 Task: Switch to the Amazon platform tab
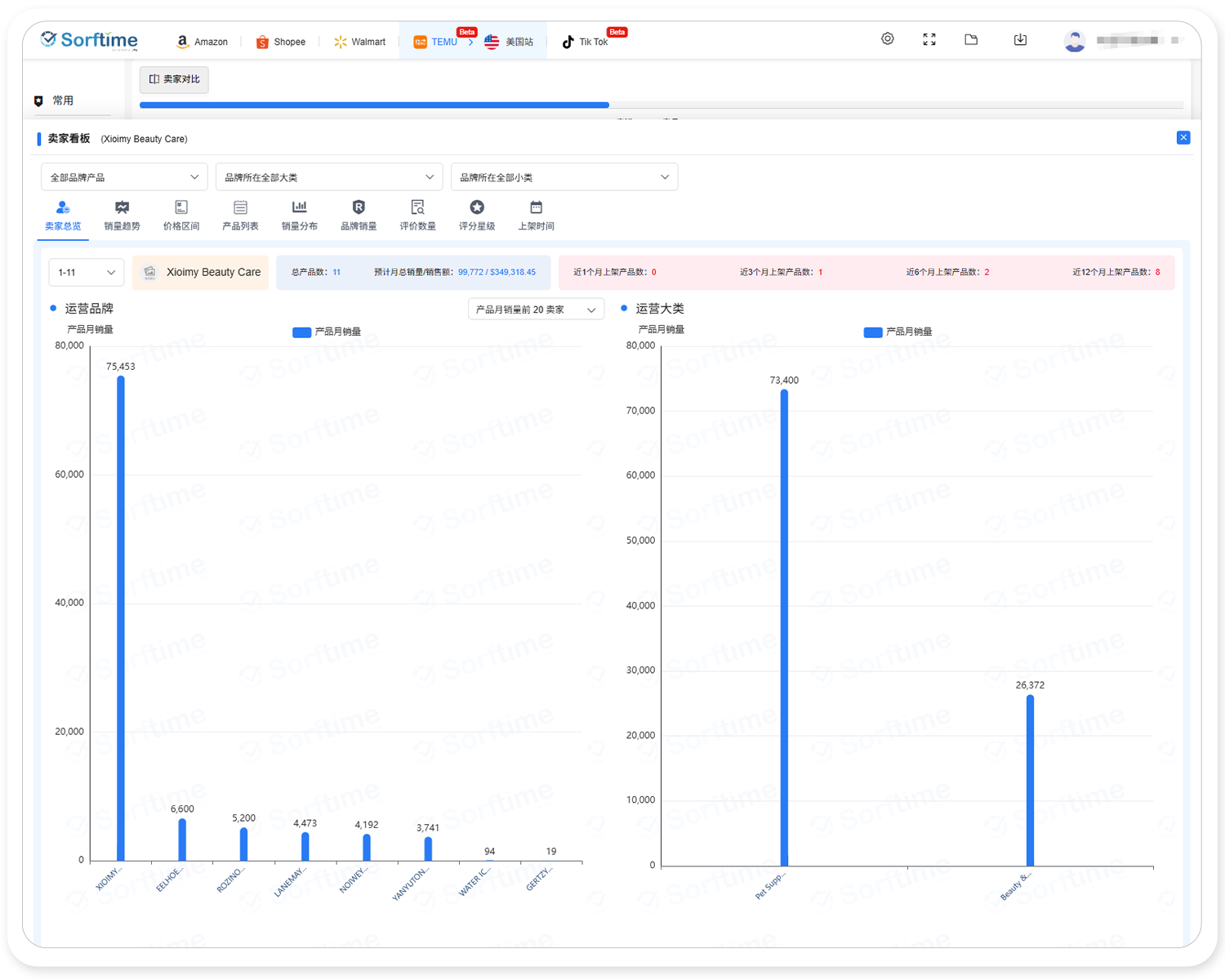coord(202,42)
